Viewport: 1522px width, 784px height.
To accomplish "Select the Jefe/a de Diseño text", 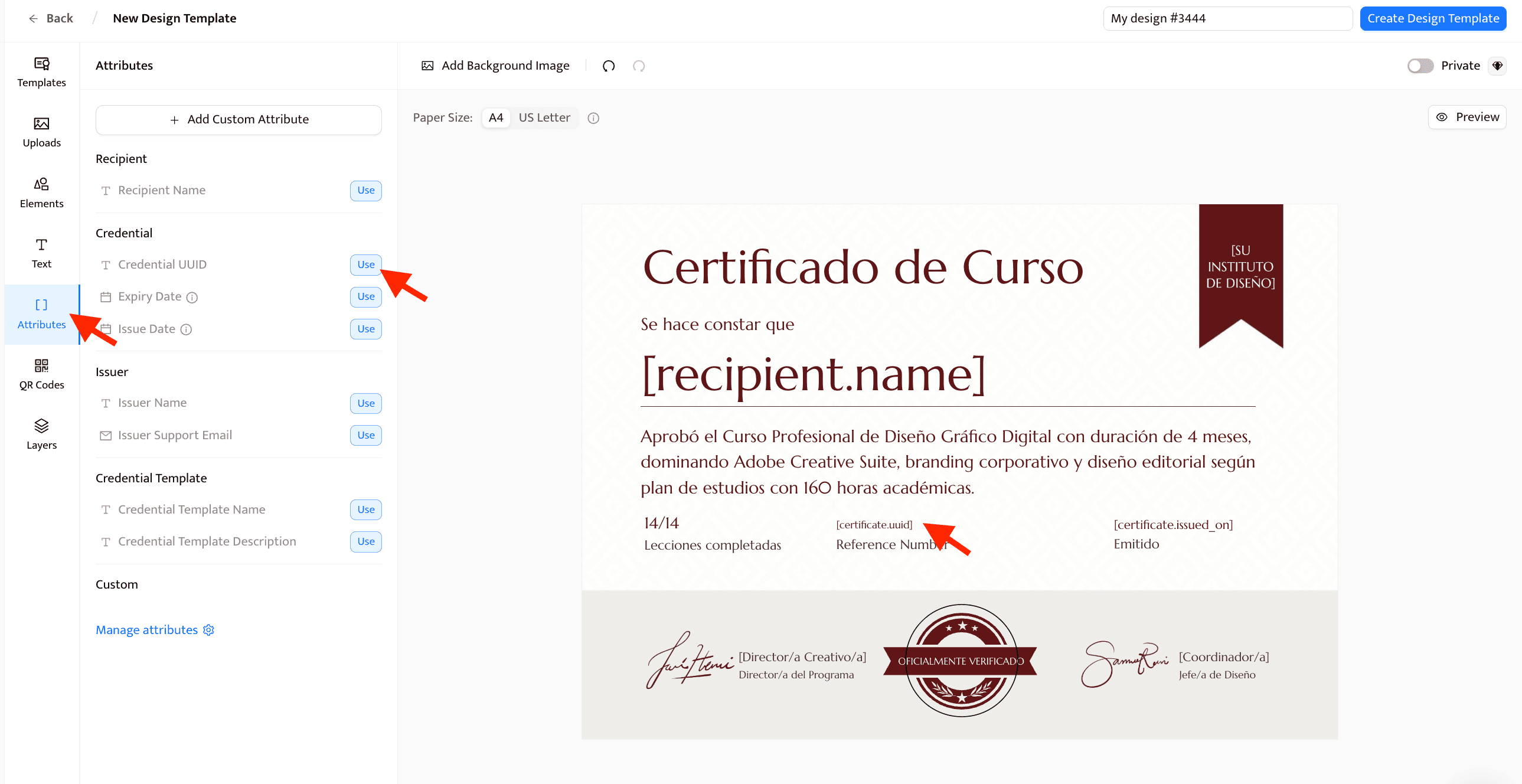I will 1217,675.
